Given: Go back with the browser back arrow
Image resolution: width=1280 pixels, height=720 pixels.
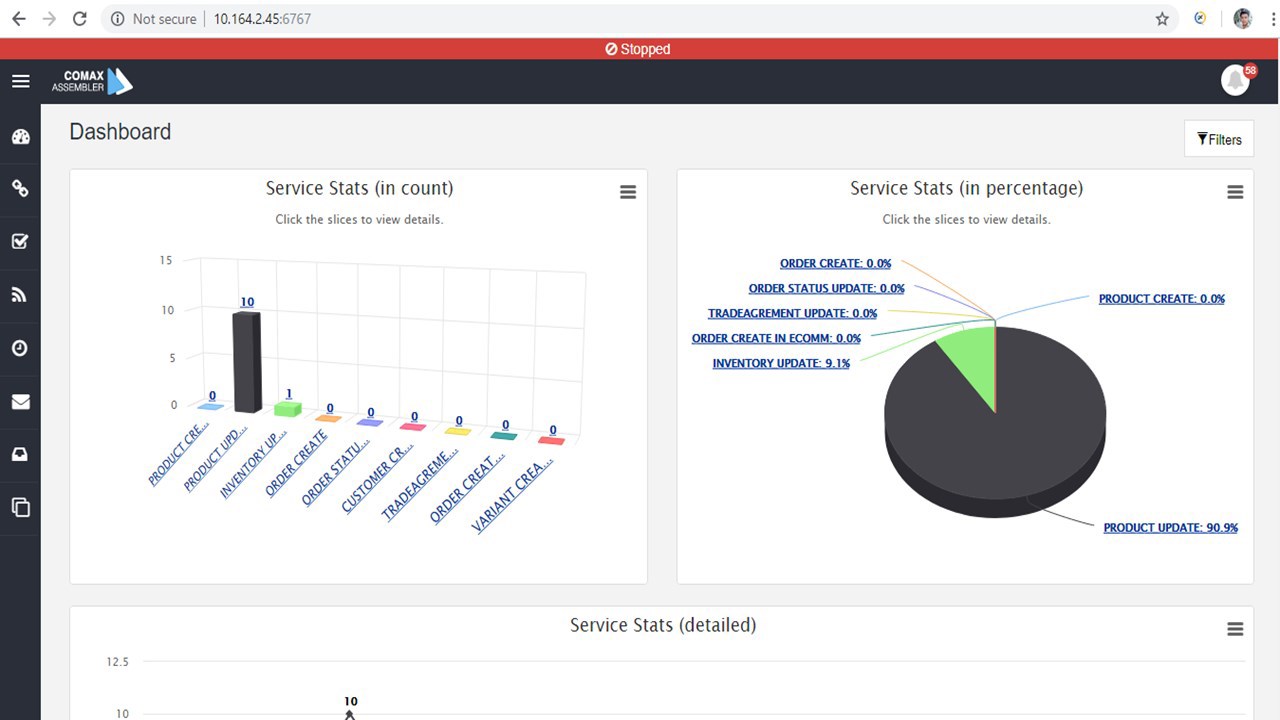Looking at the screenshot, I should (x=18, y=18).
